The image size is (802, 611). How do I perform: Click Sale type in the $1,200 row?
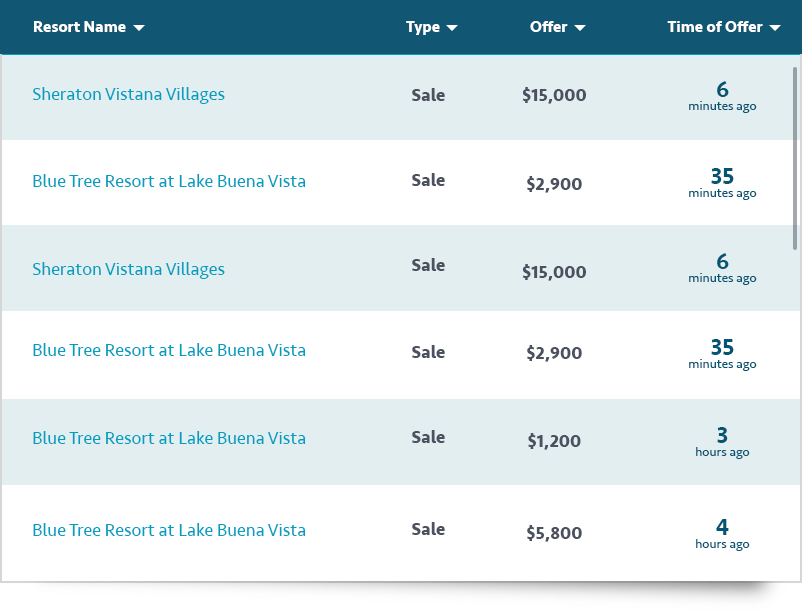[428, 437]
